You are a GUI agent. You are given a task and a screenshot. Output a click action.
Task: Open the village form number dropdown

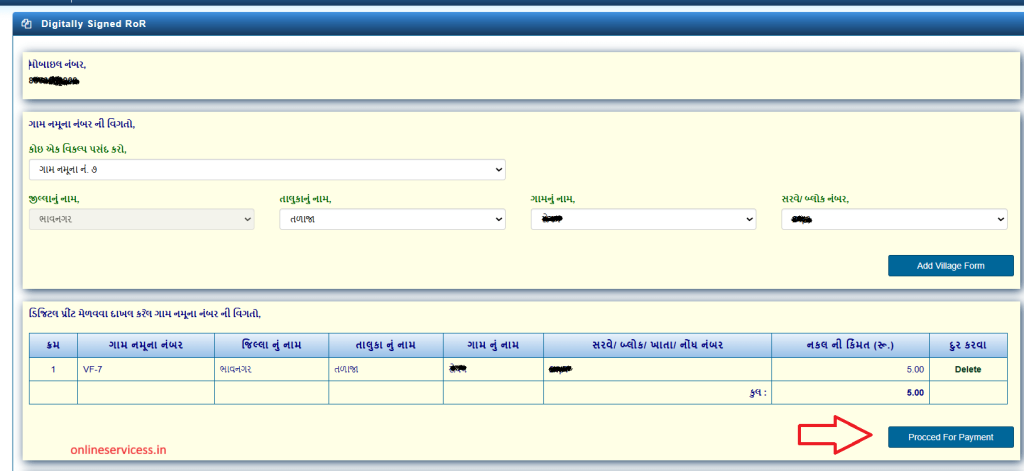click(267, 170)
